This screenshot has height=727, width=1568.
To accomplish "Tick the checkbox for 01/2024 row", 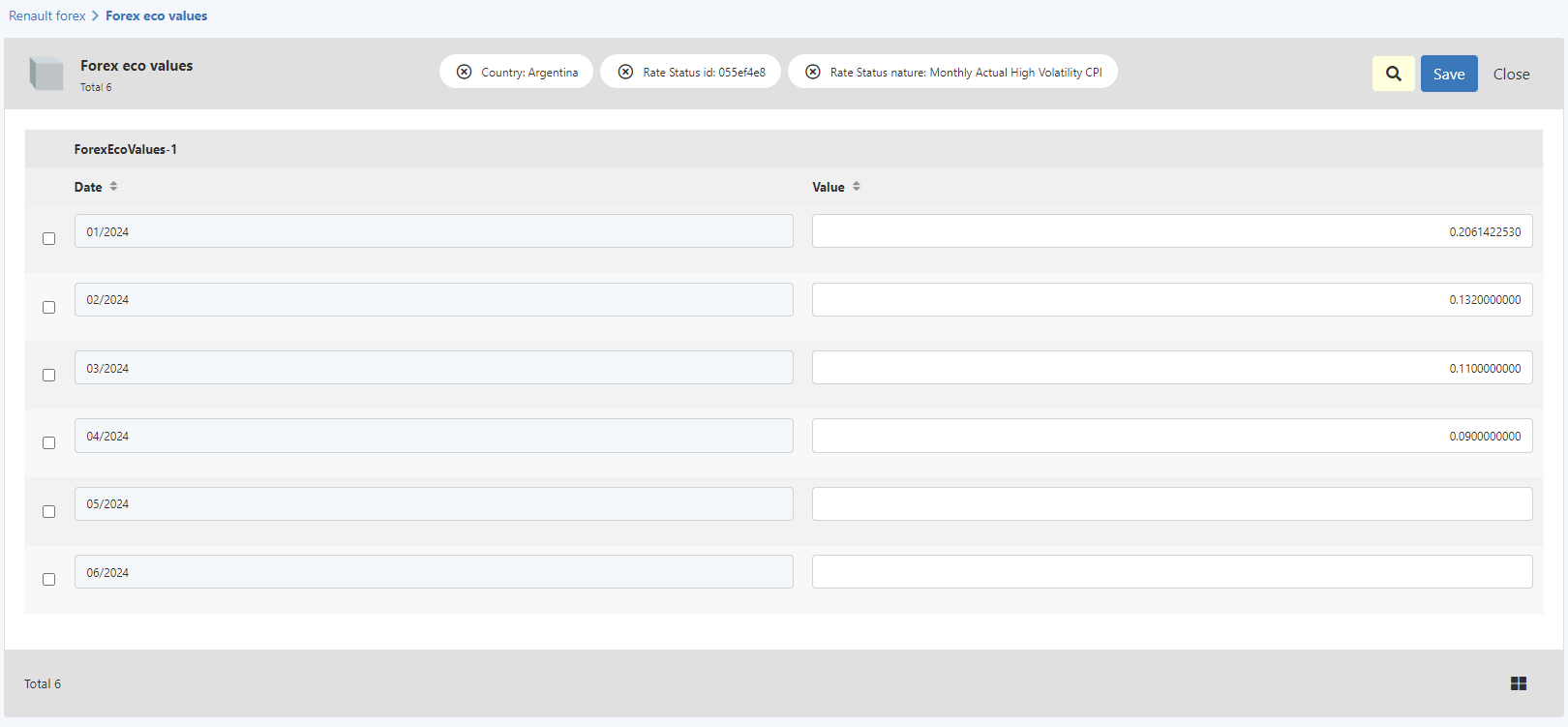I will [48, 238].
